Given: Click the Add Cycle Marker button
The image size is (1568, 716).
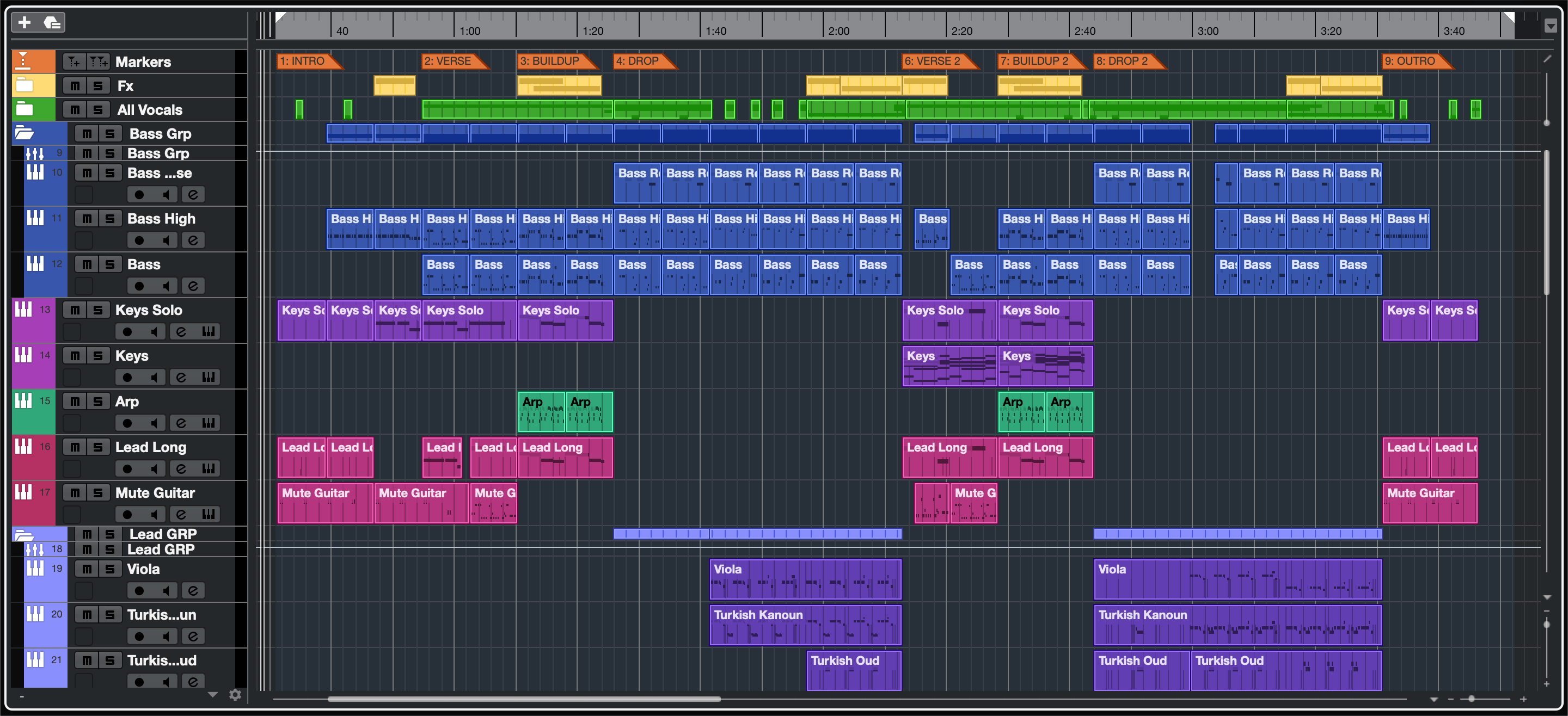Looking at the screenshot, I should click(97, 61).
